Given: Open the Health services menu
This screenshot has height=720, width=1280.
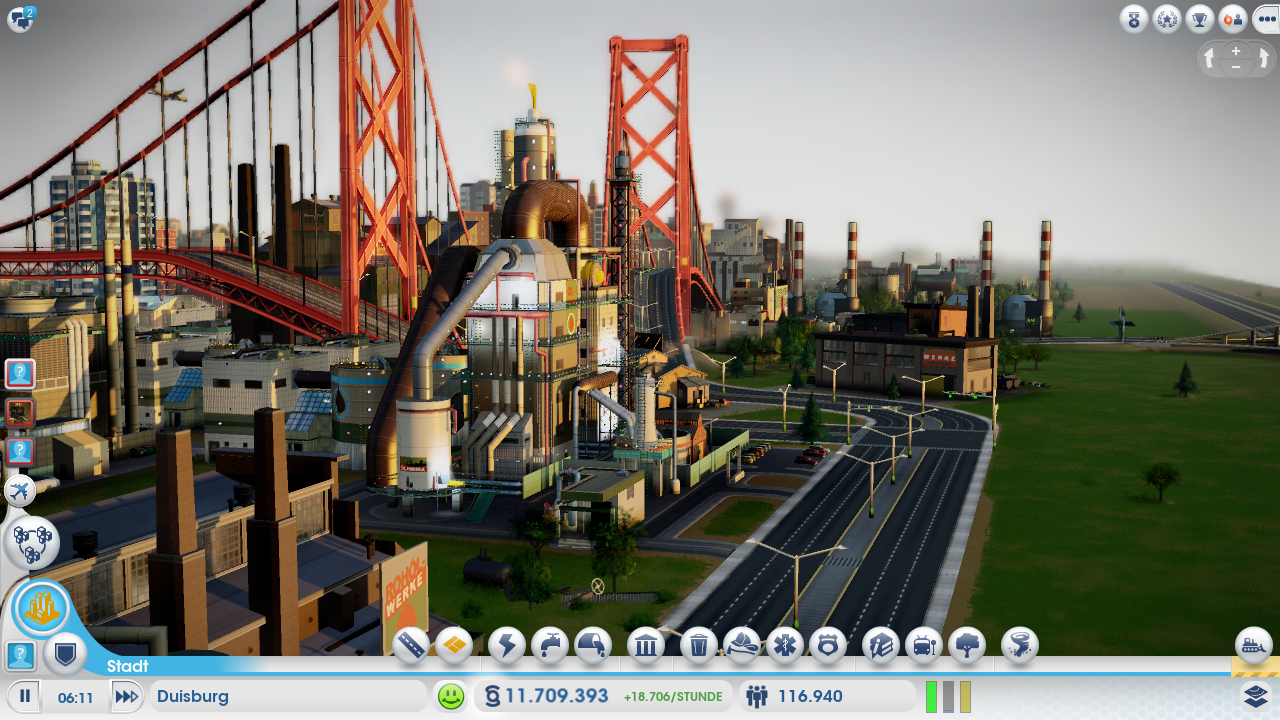Looking at the screenshot, I should pyautogui.click(x=785, y=646).
